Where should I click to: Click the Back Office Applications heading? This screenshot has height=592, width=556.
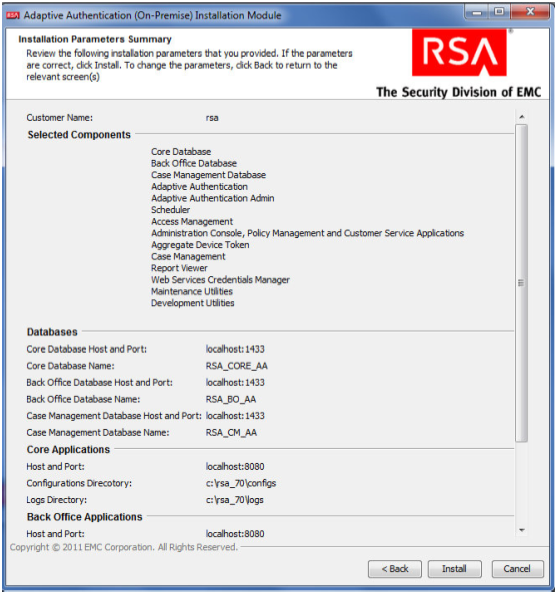(x=85, y=517)
